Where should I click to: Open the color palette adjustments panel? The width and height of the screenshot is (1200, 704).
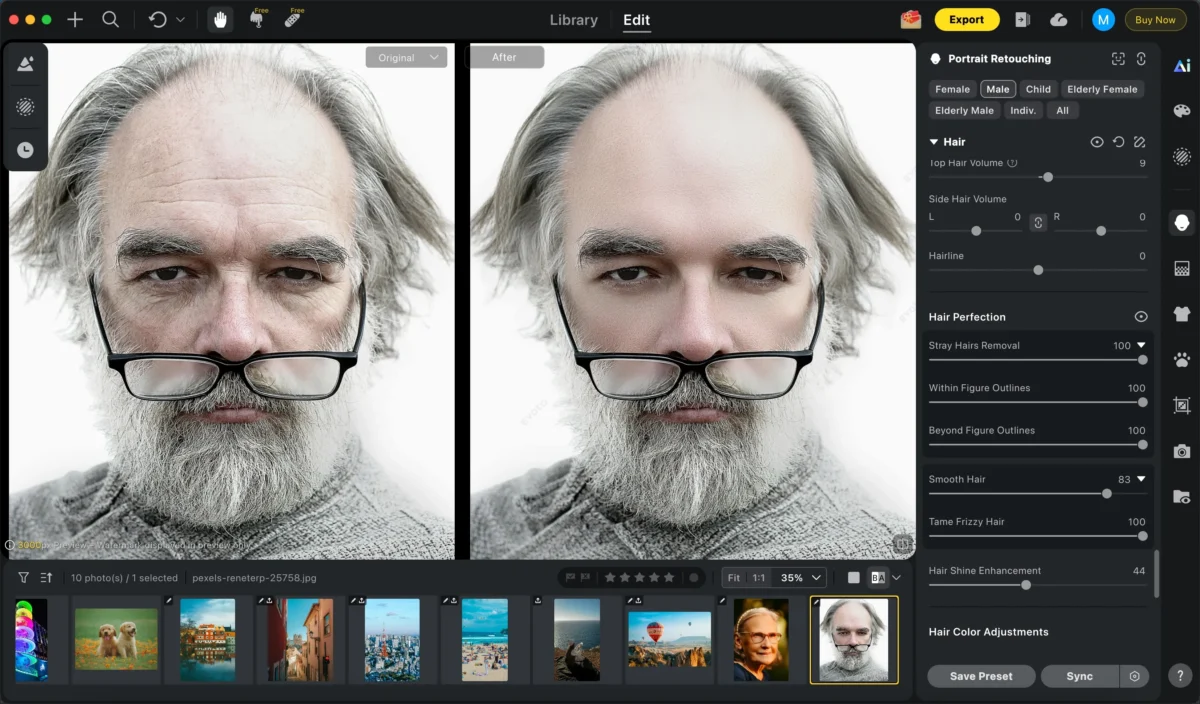click(x=1182, y=111)
